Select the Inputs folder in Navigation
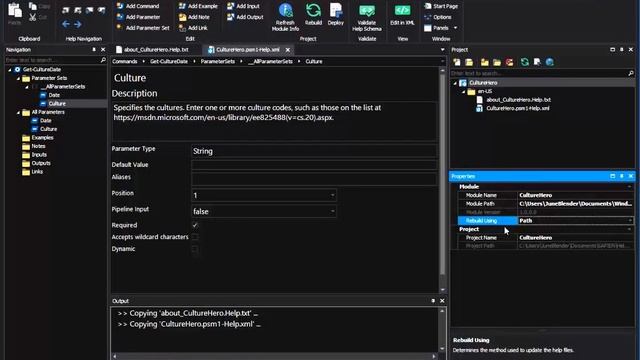 [x=35, y=155]
